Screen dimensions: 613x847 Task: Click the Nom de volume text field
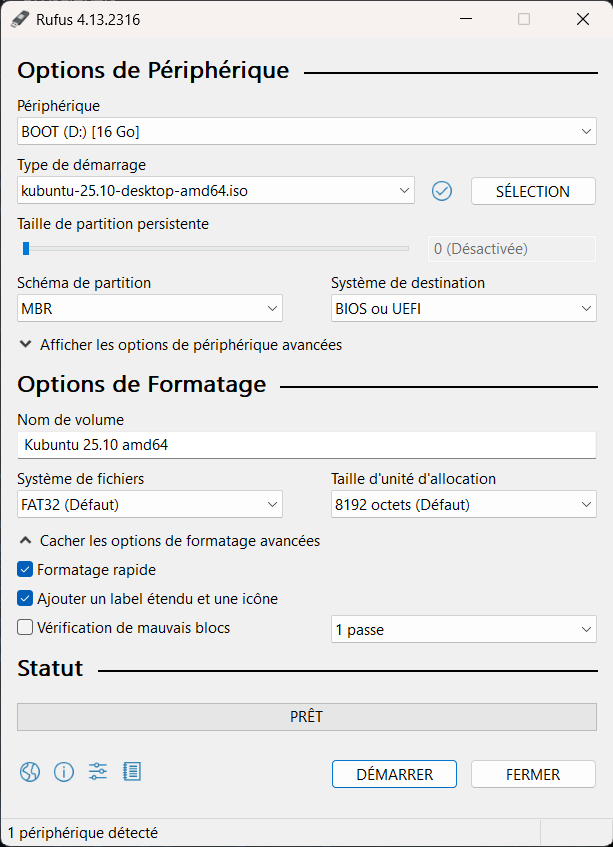point(307,445)
